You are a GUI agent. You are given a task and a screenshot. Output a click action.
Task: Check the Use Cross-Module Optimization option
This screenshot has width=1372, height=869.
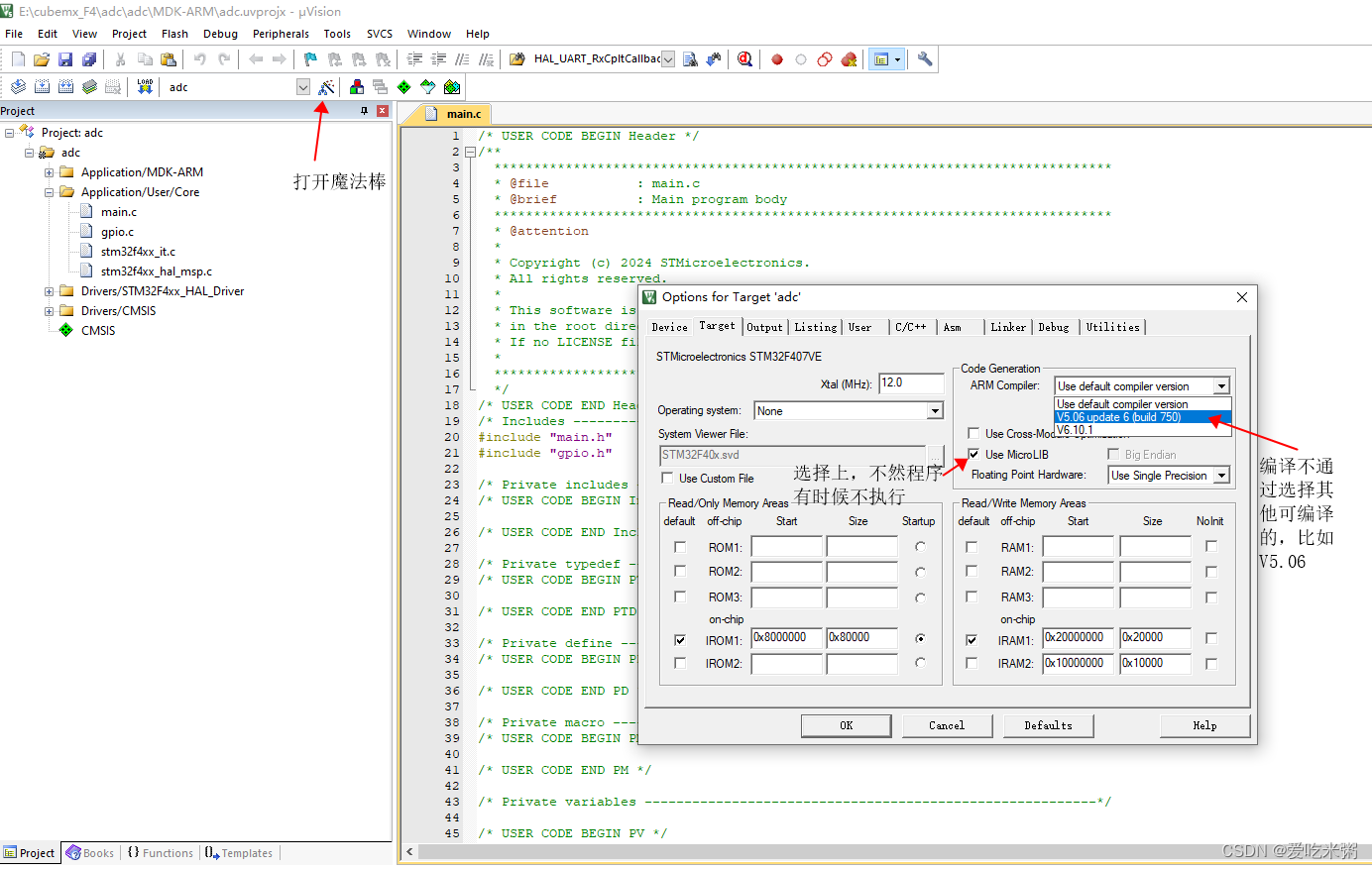tap(972, 431)
